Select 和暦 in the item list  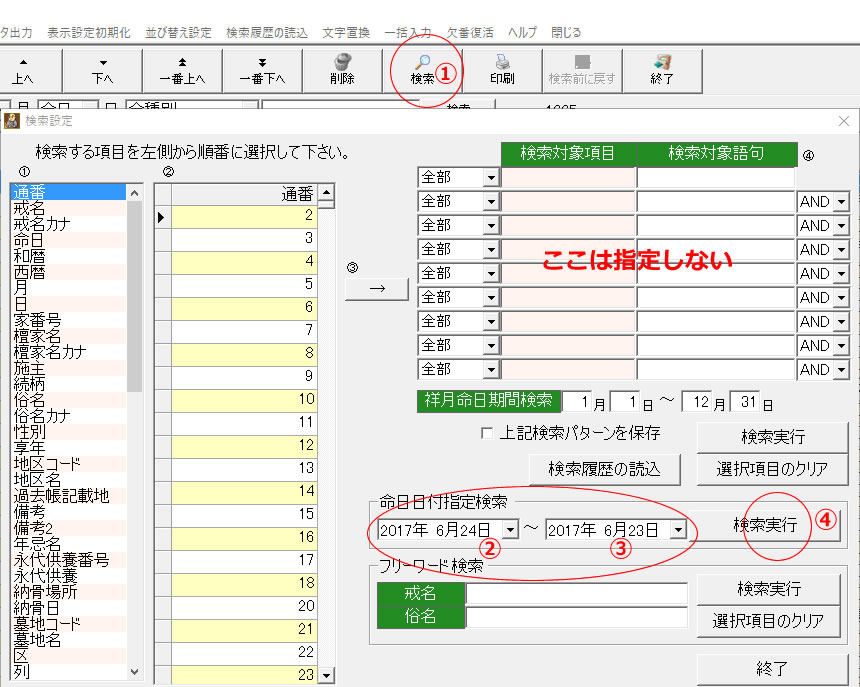pyautogui.click(x=67, y=256)
